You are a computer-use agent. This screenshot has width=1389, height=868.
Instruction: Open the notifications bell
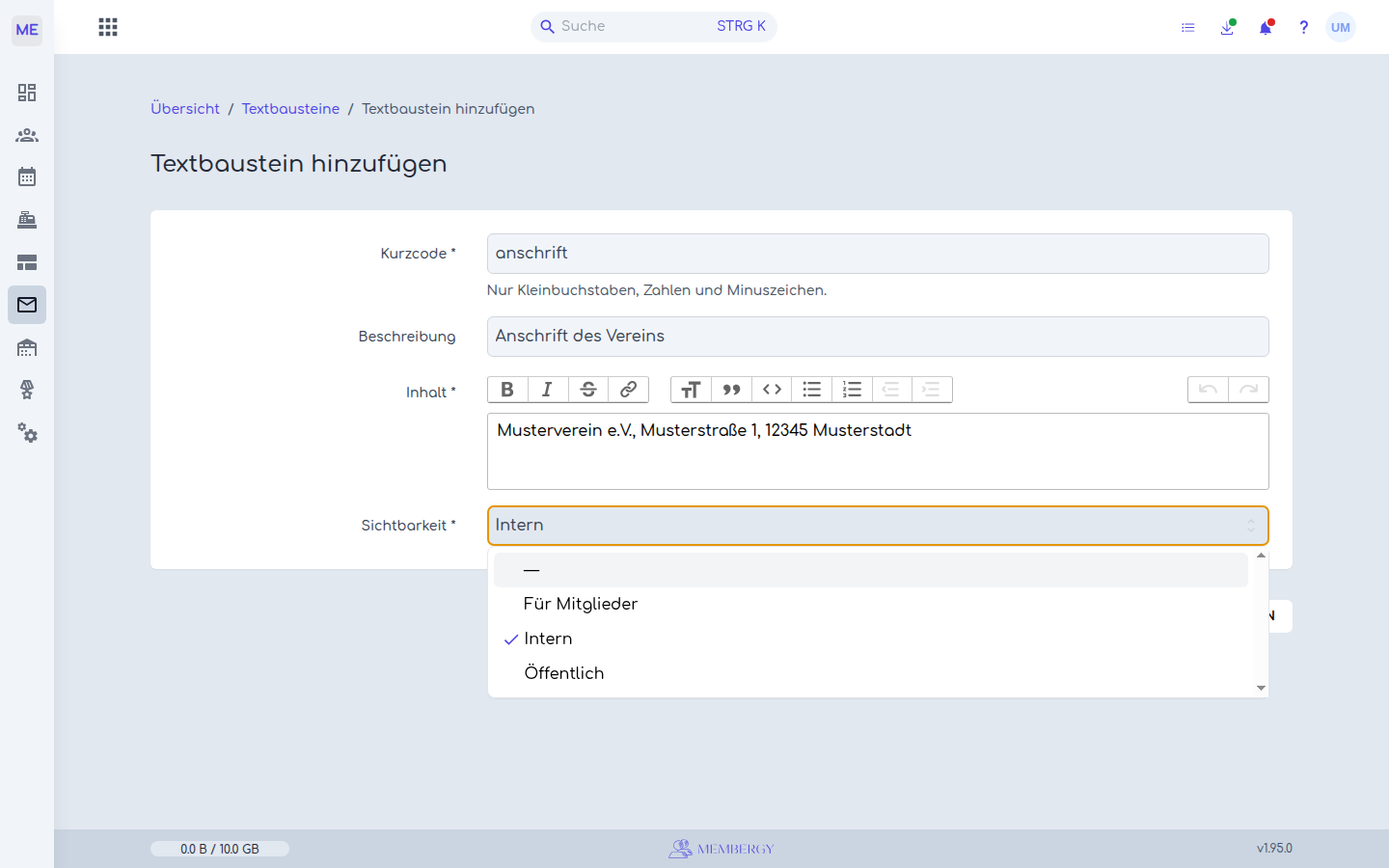[1266, 28]
